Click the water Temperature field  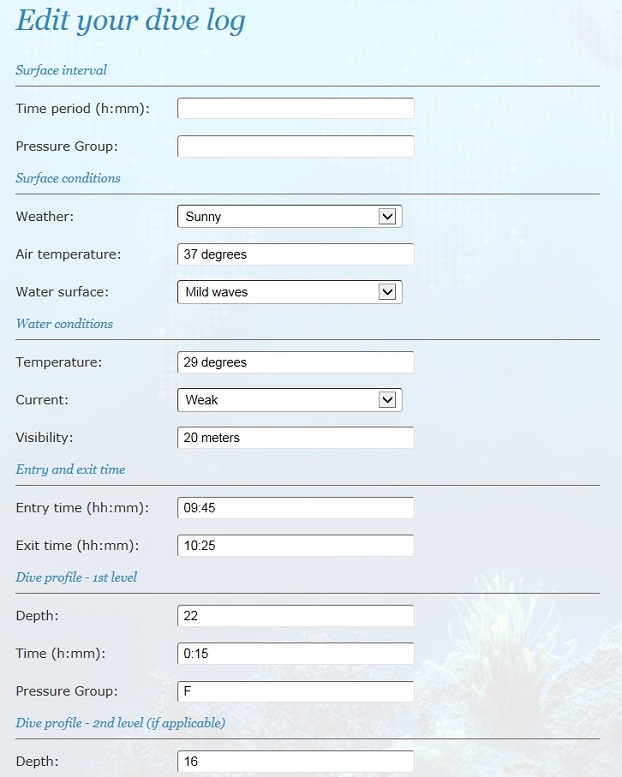point(295,362)
